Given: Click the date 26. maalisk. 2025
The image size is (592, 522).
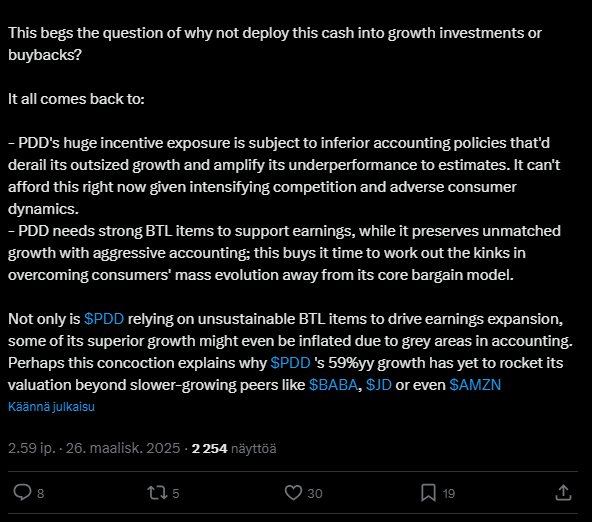Looking at the screenshot, I should pyautogui.click(x=123, y=448).
